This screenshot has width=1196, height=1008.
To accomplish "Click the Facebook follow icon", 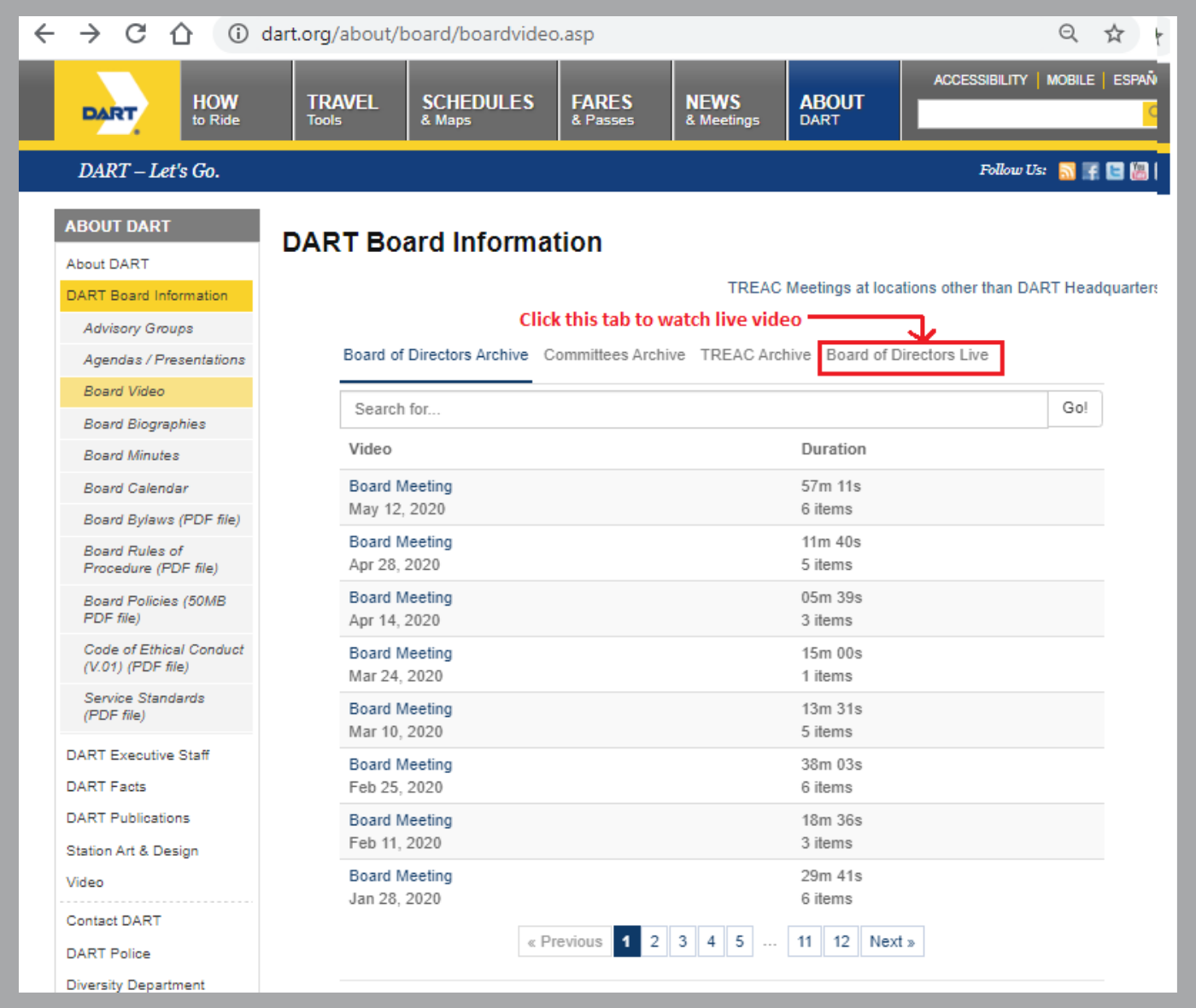I will click(1090, 171).
